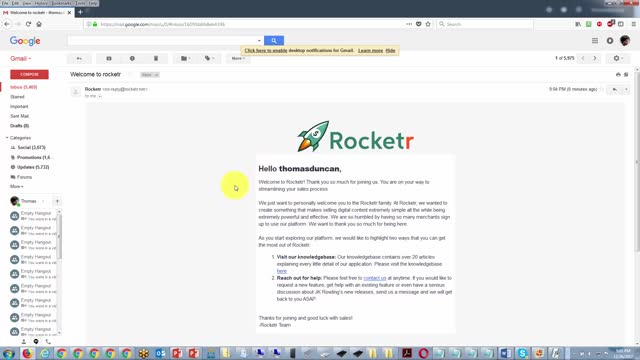
Task: Open Google apps grid icon
Action: point(595,41)
